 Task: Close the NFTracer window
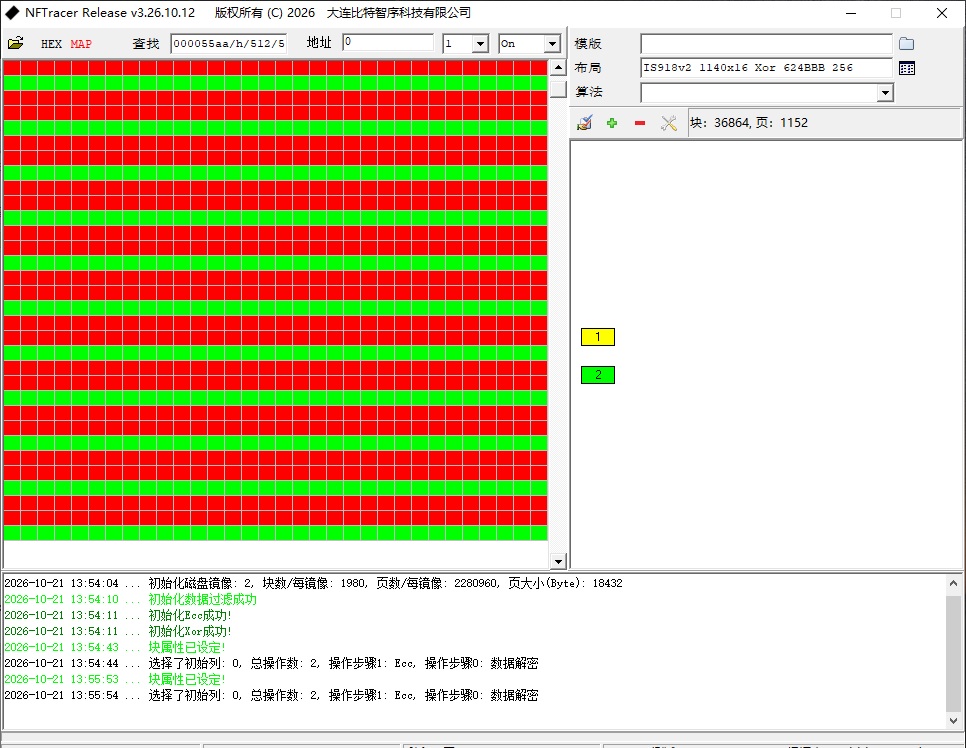941,13
